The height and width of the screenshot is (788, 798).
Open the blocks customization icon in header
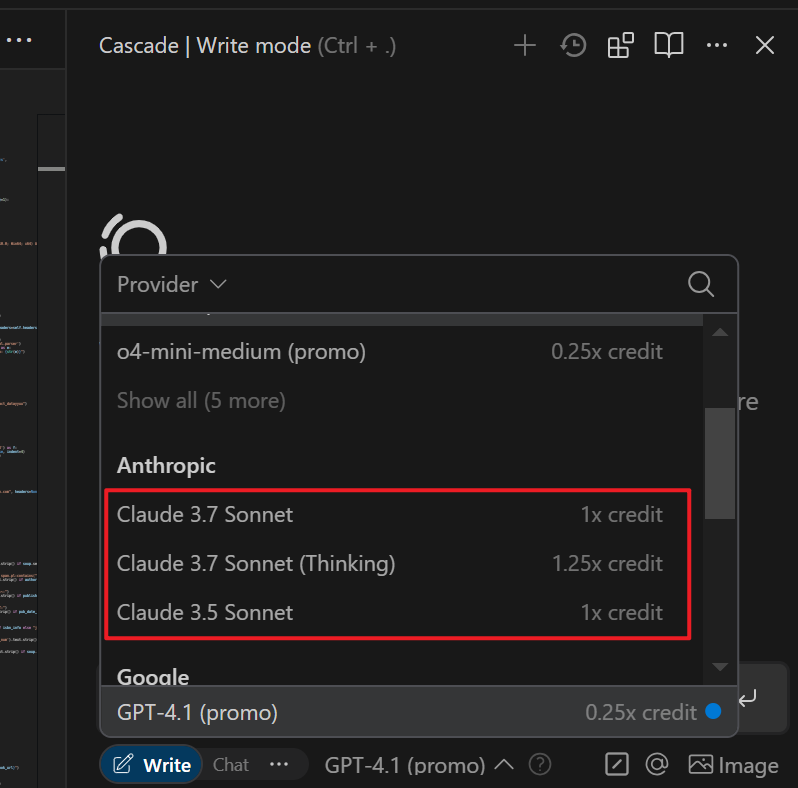pyautogui.click(x=620, y=46)
